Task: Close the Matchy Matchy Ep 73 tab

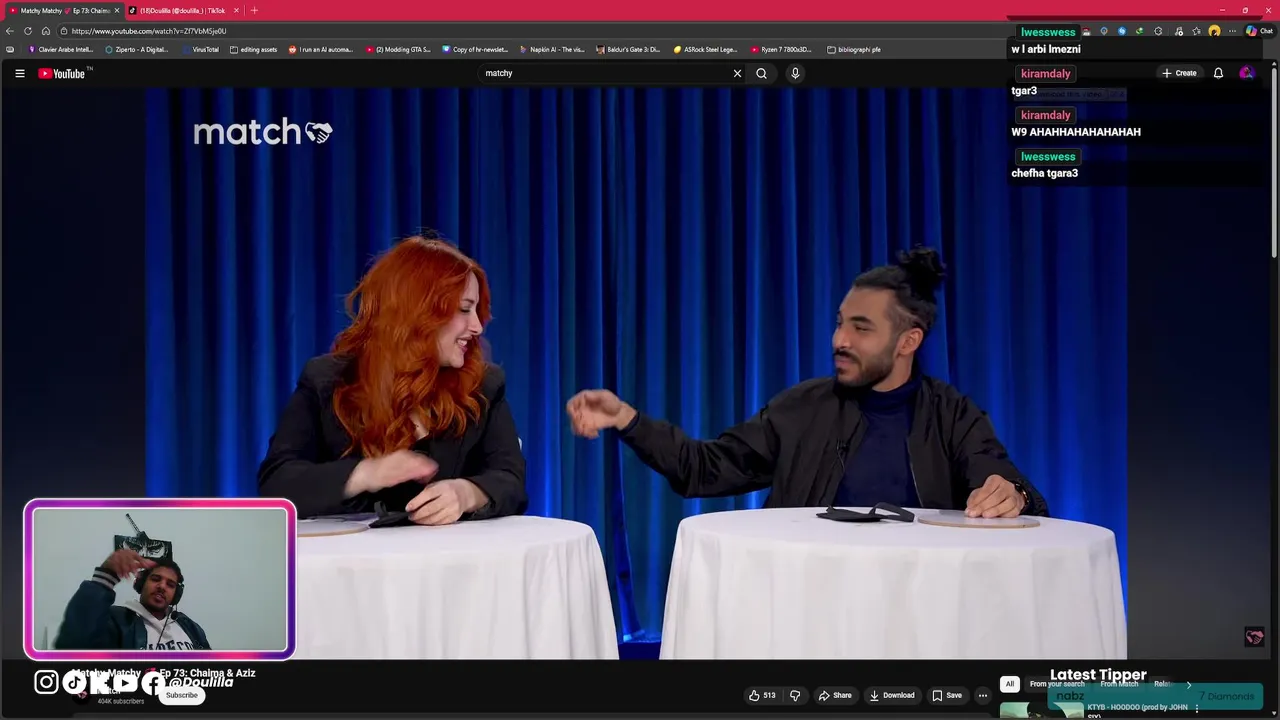Action: pyautogui.click(x=117, y=10)
